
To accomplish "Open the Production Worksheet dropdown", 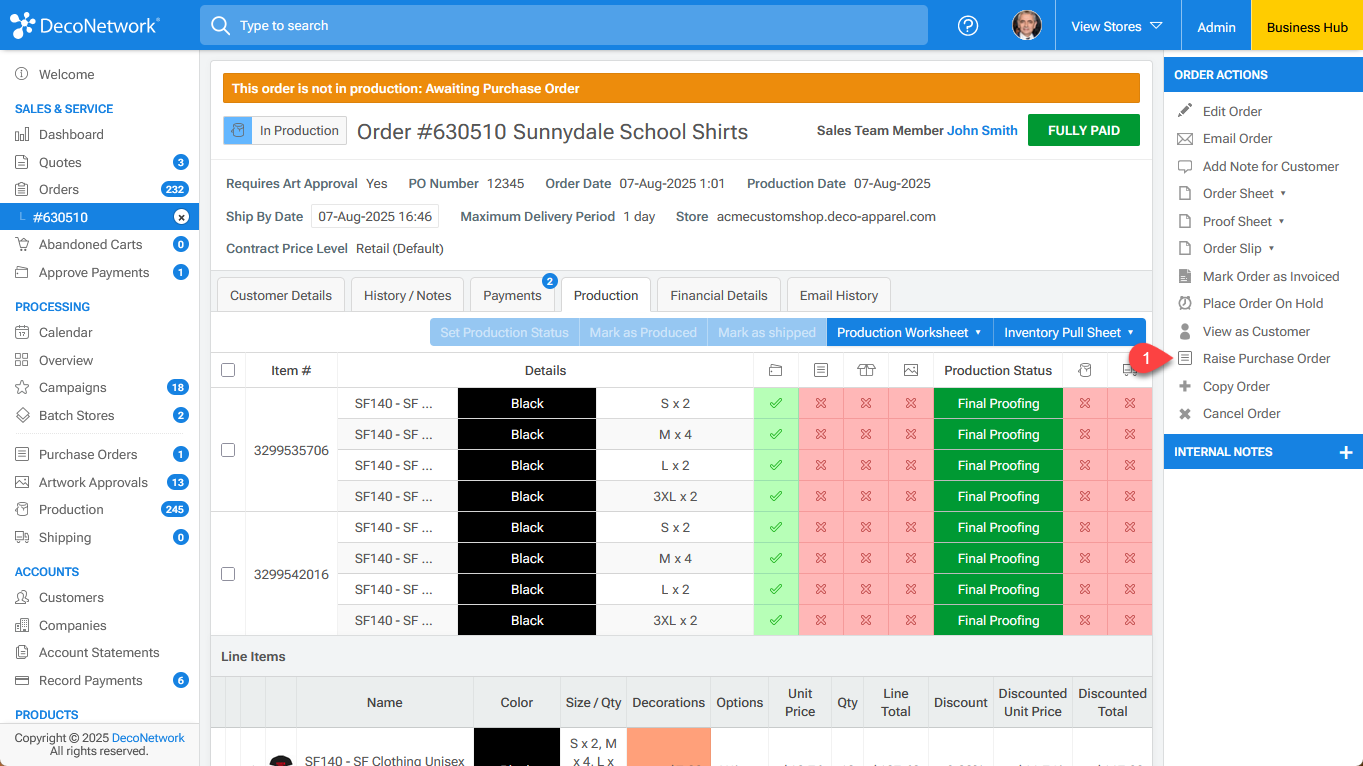I will 908,331.
